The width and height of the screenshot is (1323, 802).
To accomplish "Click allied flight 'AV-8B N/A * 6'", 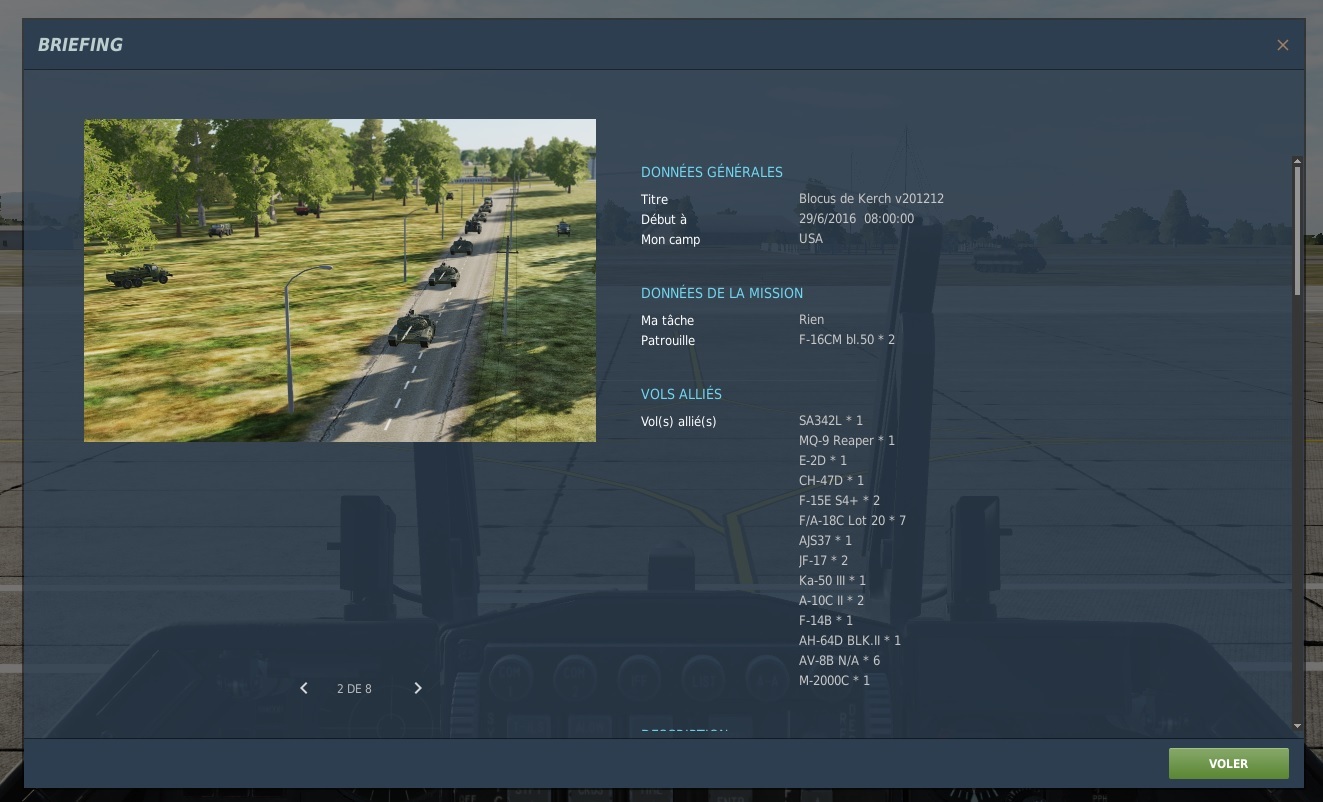I will click(840, 661).
